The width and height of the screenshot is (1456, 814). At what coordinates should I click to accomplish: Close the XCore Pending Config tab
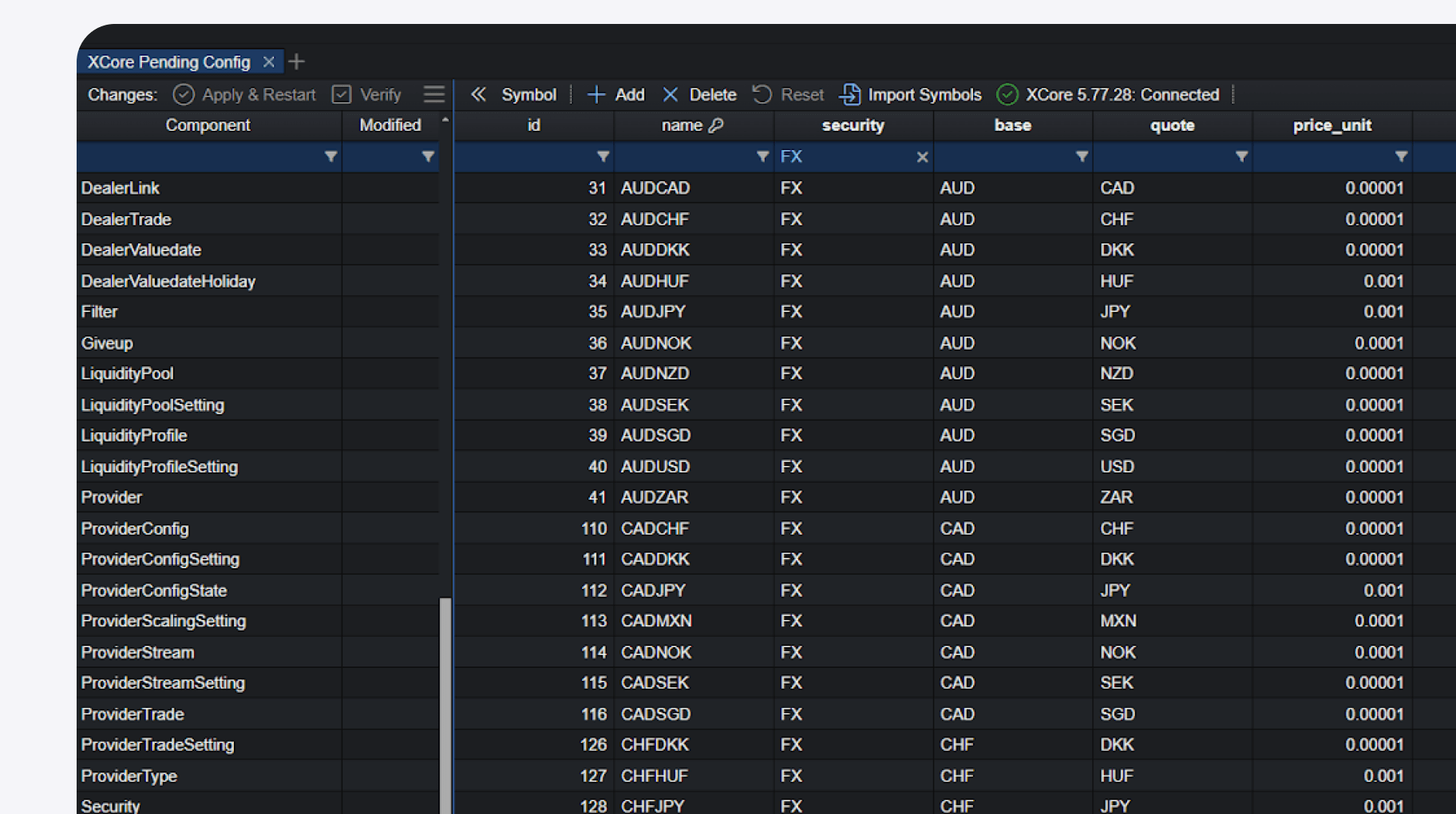[x=269, y=61]
